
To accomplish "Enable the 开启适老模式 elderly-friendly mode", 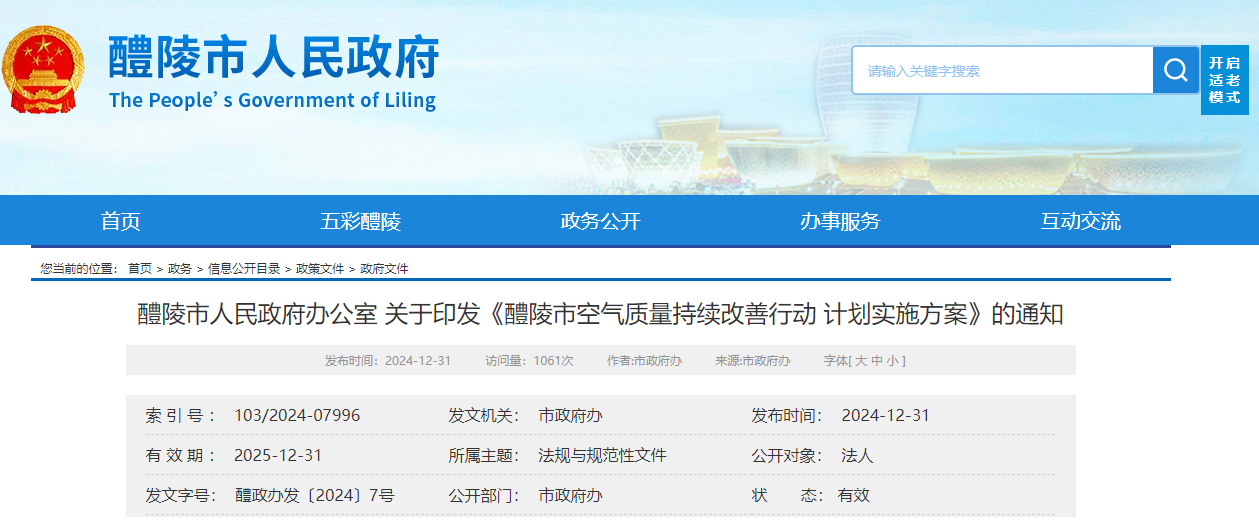I will 1224,79.
